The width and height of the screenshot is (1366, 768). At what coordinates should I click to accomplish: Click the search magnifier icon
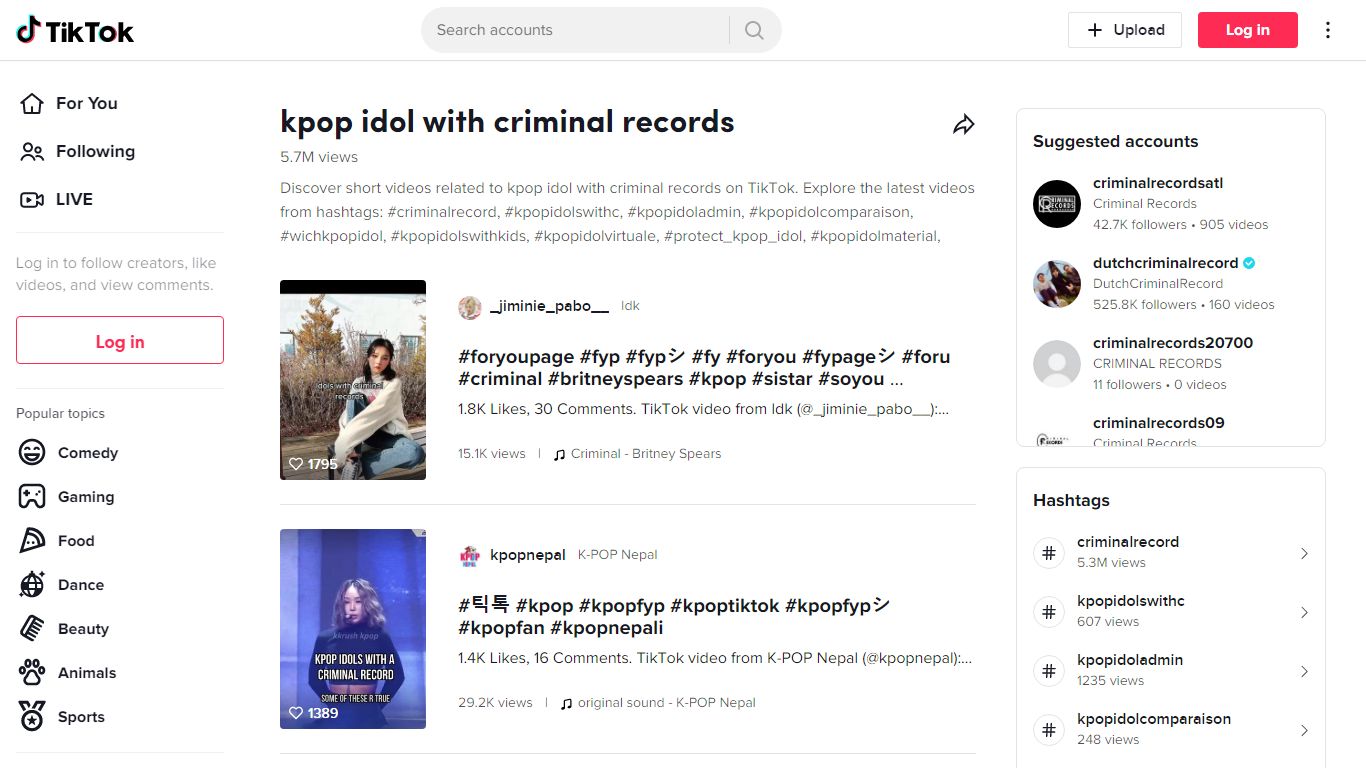tap(754, 30)
